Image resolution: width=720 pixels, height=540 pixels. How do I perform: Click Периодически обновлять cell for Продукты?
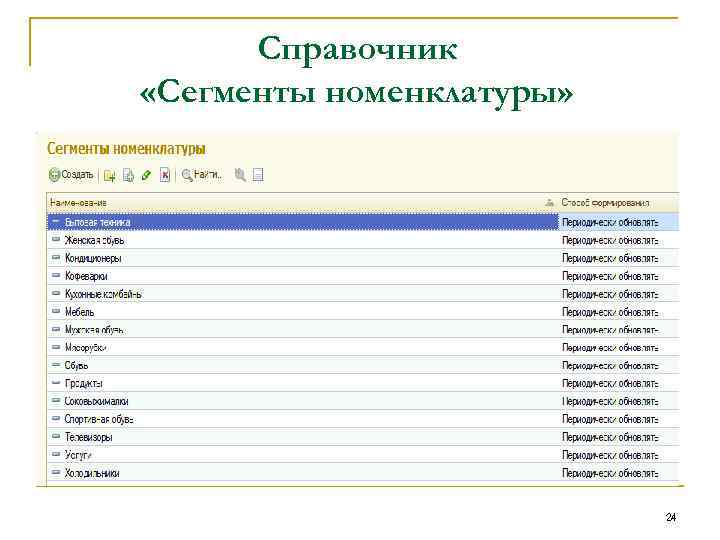coord(619,383)
